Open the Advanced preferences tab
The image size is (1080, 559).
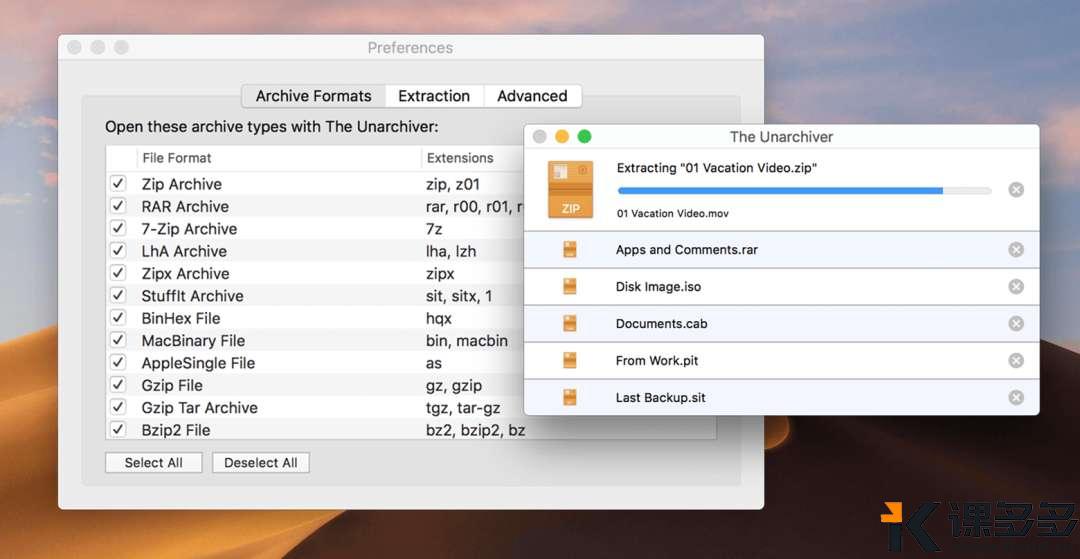pos(532,96)
